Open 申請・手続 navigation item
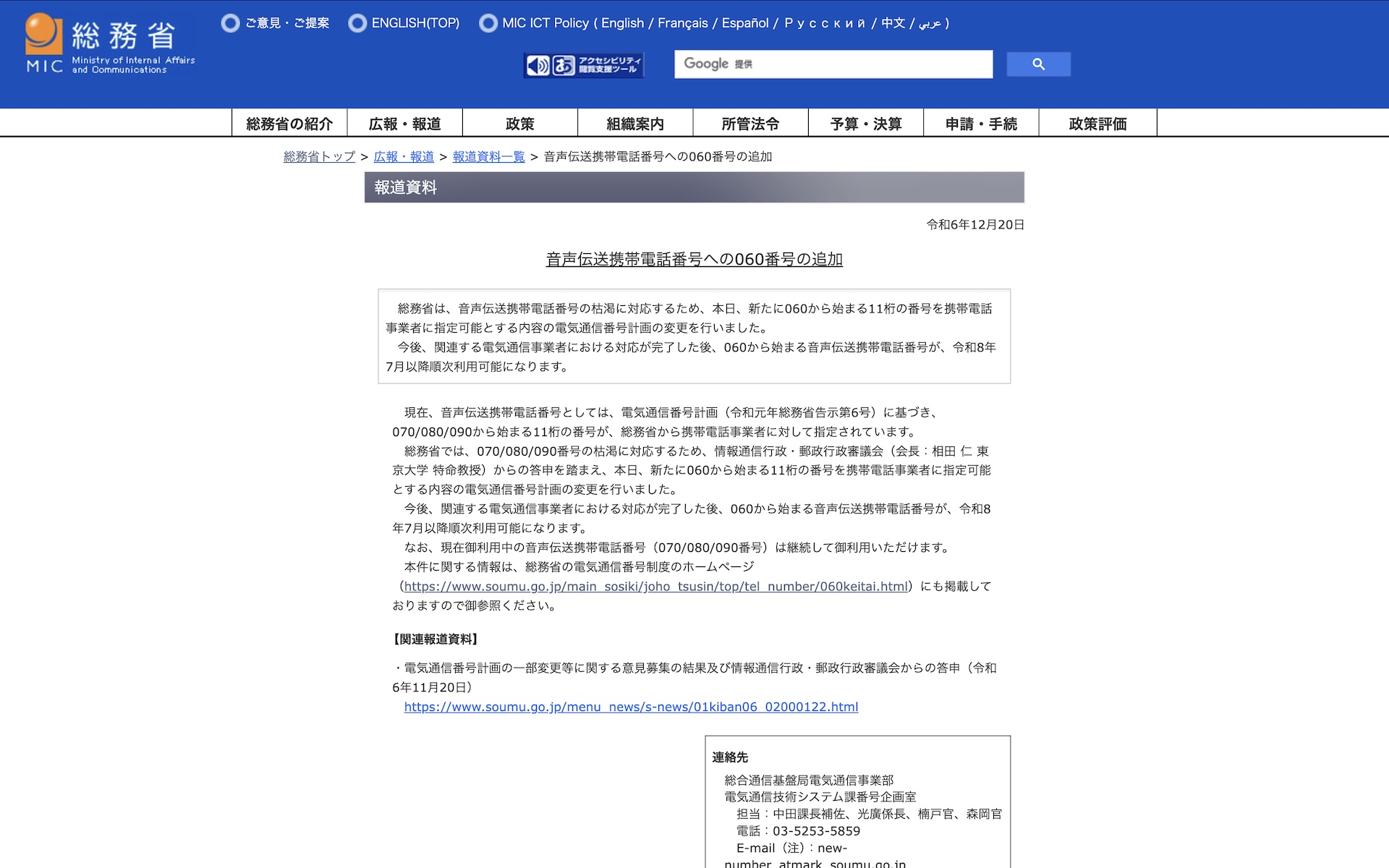 [x=981, y=124]
